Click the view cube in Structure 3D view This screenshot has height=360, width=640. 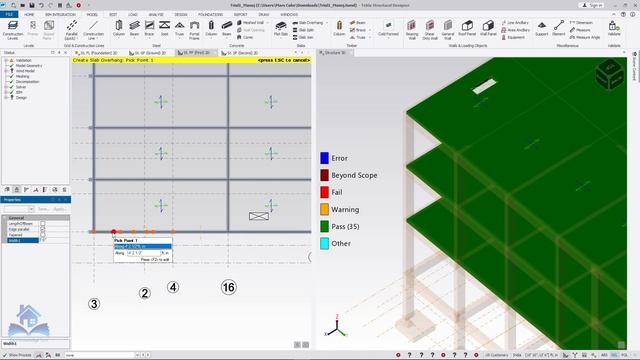click(x=609, y=74)
